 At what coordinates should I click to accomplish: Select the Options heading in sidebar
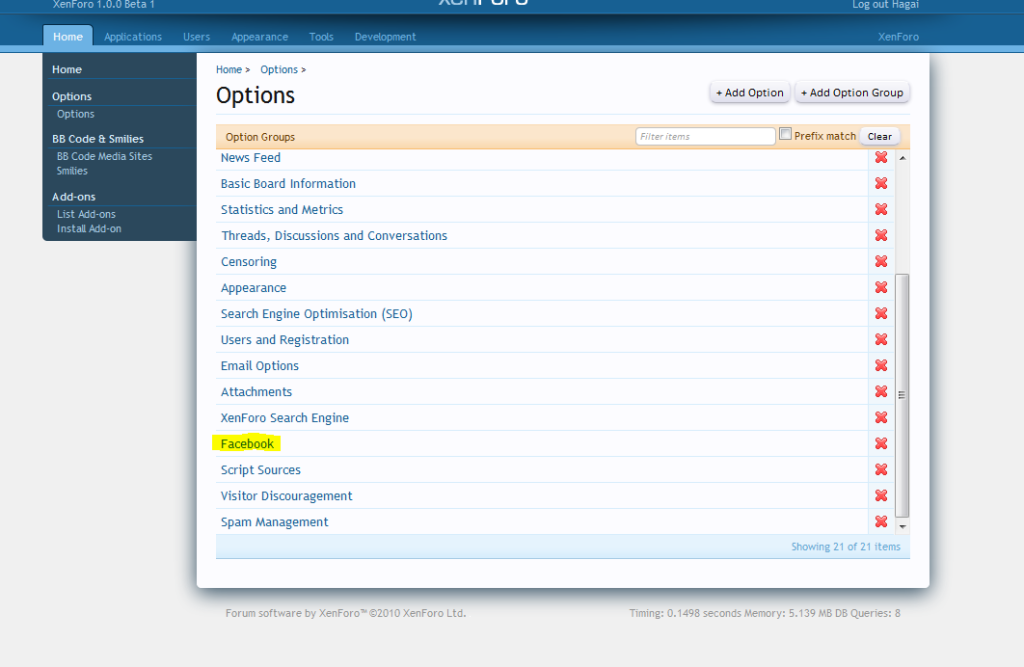click(72, 96)
